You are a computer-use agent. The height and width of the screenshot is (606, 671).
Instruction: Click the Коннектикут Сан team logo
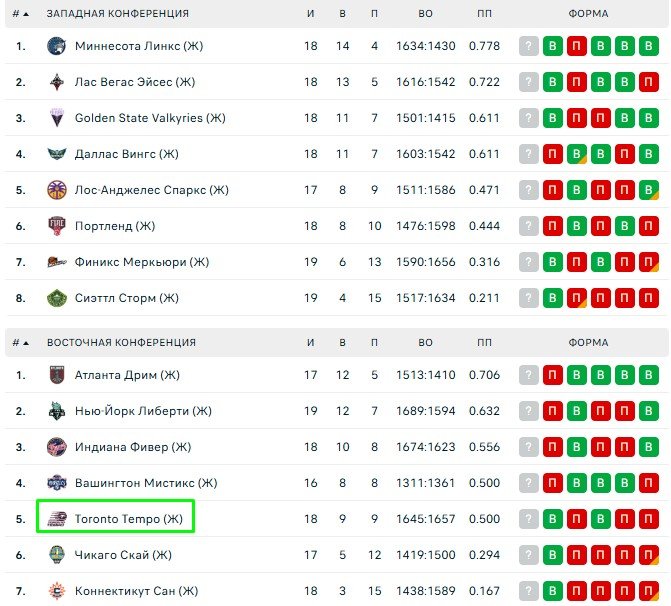point(56,591)
